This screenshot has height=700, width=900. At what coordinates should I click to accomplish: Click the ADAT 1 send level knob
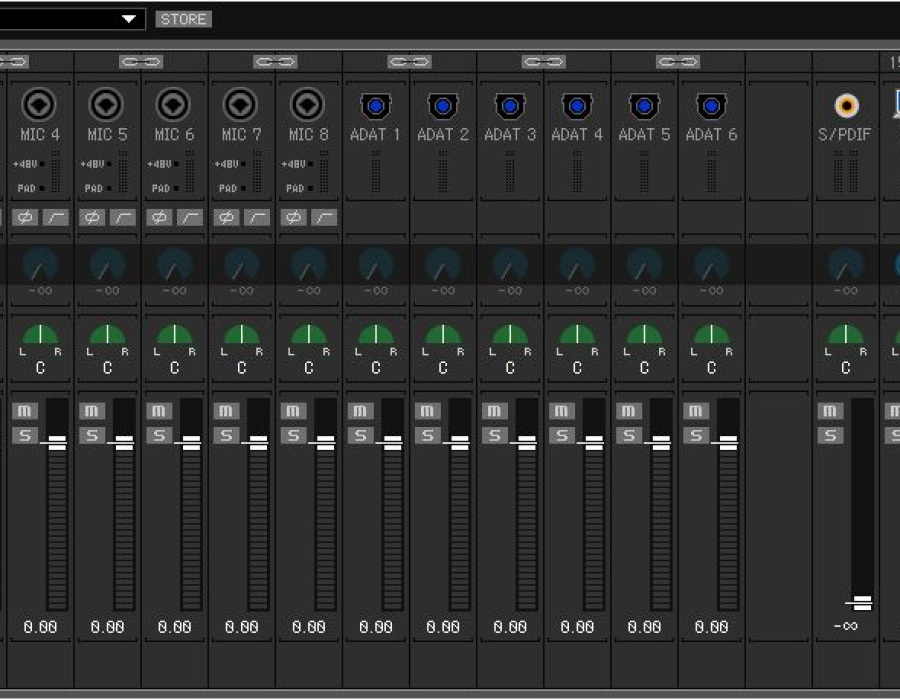coord(375,266)
